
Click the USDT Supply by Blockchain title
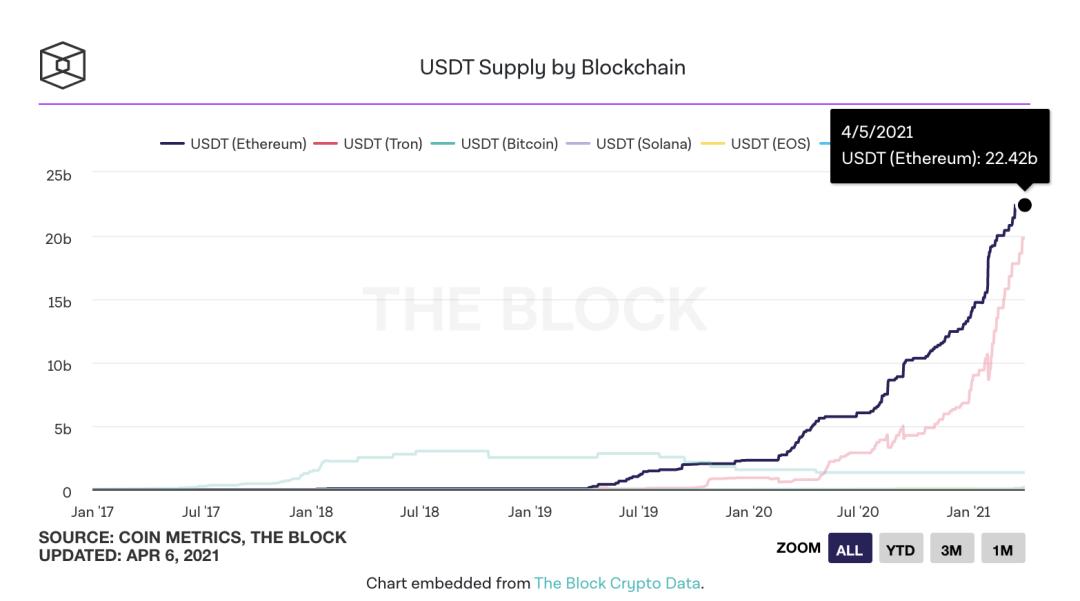[x=552, y=67]
